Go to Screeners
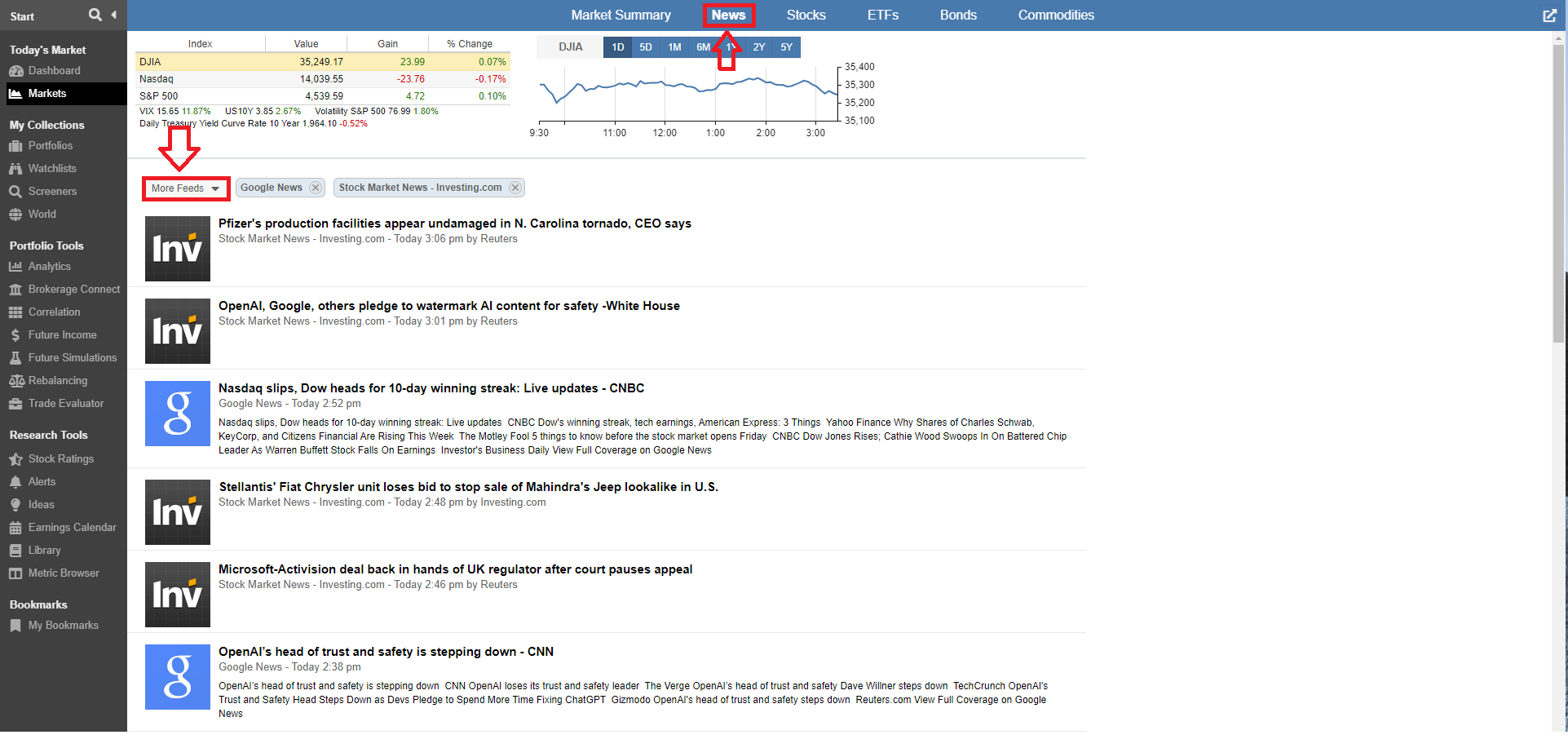The height and width of the screenshot is (748, 1568). [x=52, y=192]
